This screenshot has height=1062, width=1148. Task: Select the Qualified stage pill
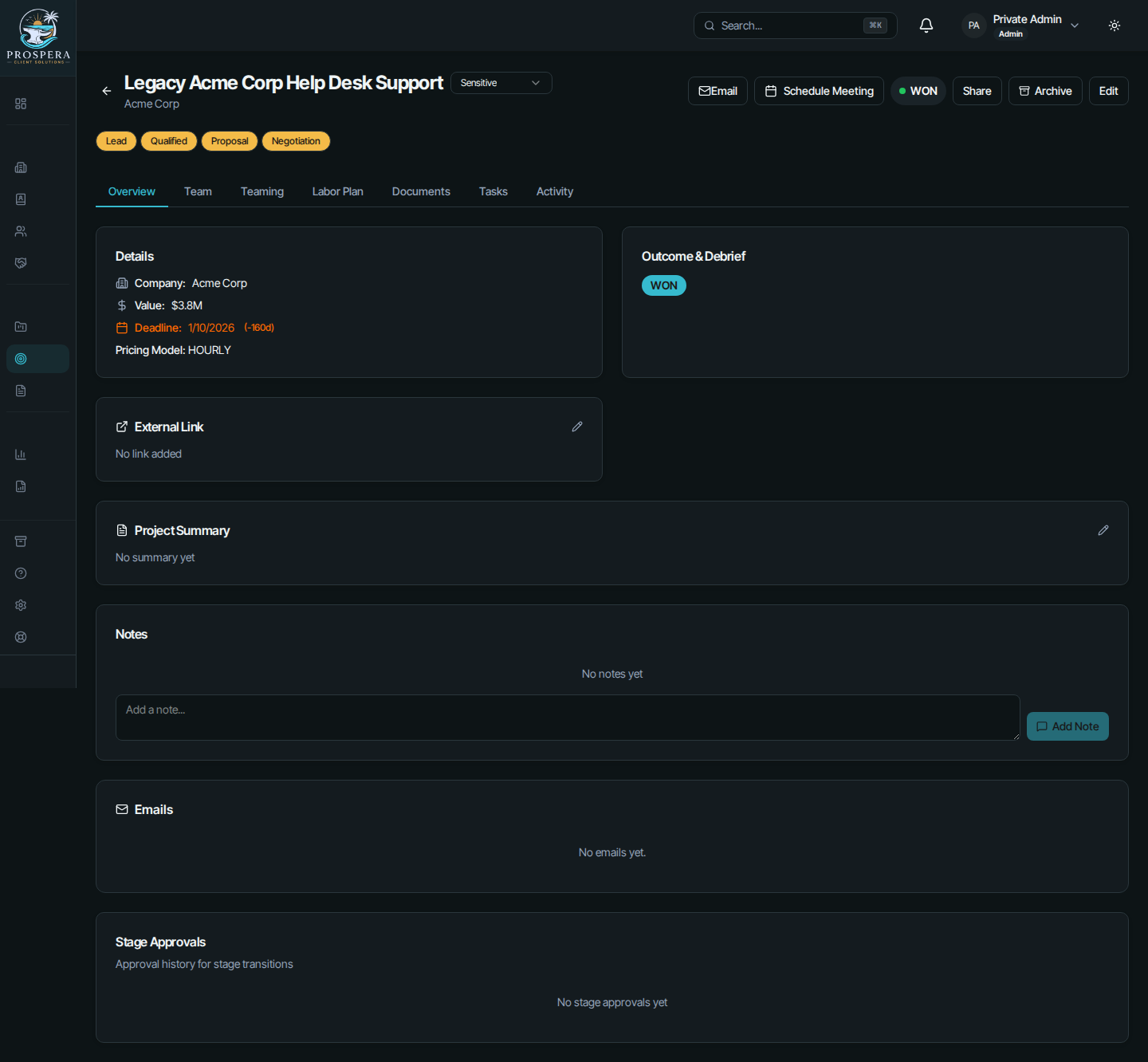169,141
